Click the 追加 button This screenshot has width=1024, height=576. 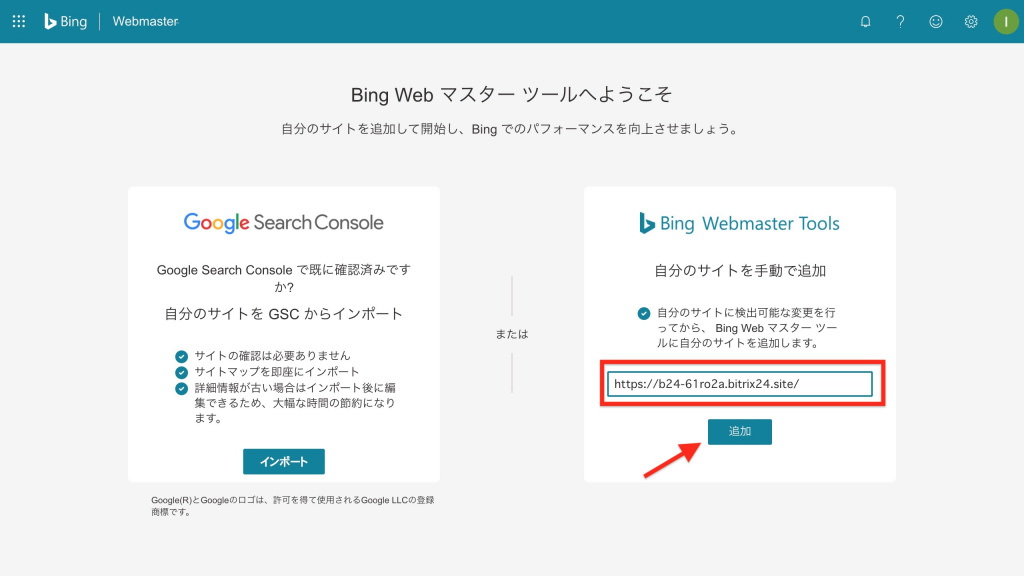pos(739,432)
